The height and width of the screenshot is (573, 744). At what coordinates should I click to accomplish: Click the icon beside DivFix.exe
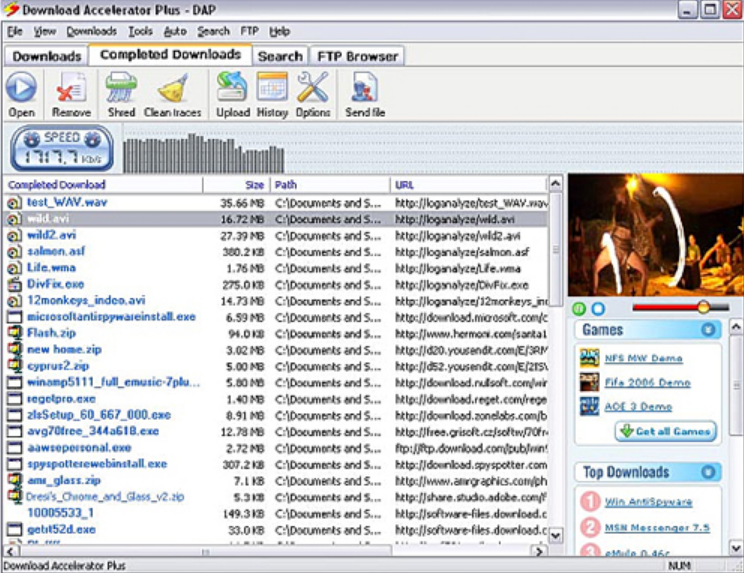pyautogui.click(x=15, y=285)
